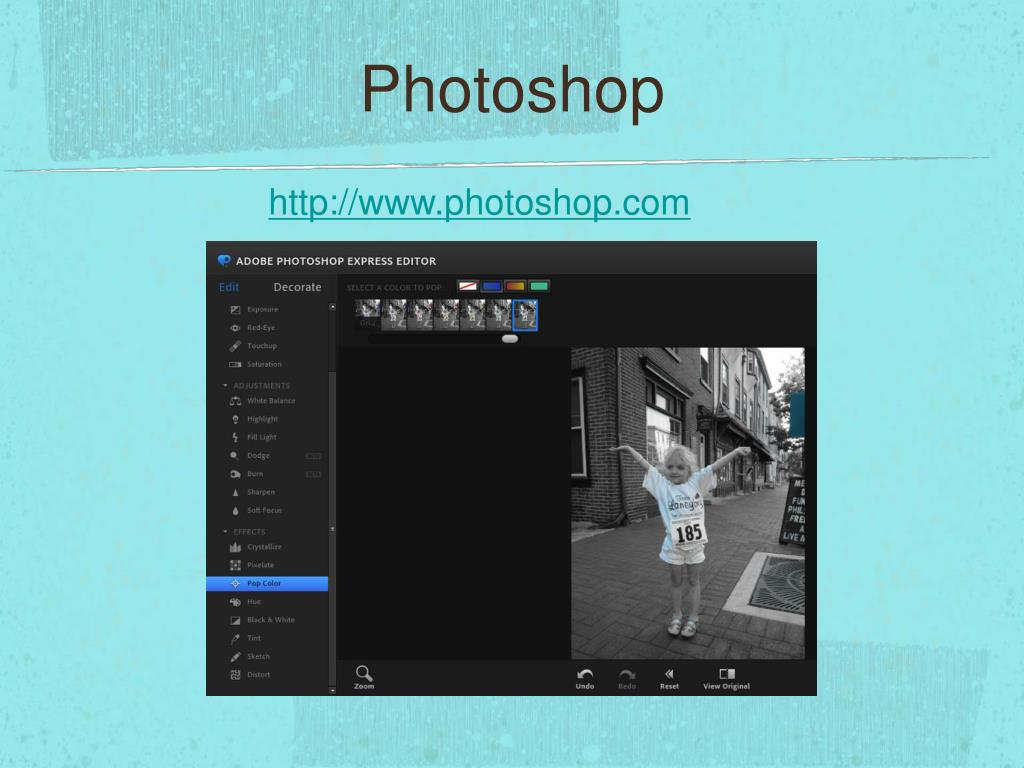1024x768 pixels.
Task: Apply the Pixelate effect
Action: pos(253,566)
